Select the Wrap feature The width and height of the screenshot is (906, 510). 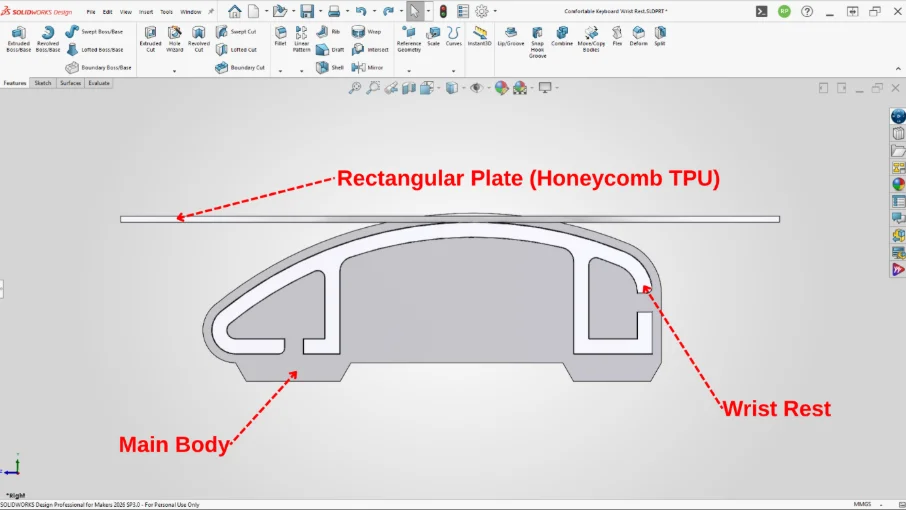366,31
